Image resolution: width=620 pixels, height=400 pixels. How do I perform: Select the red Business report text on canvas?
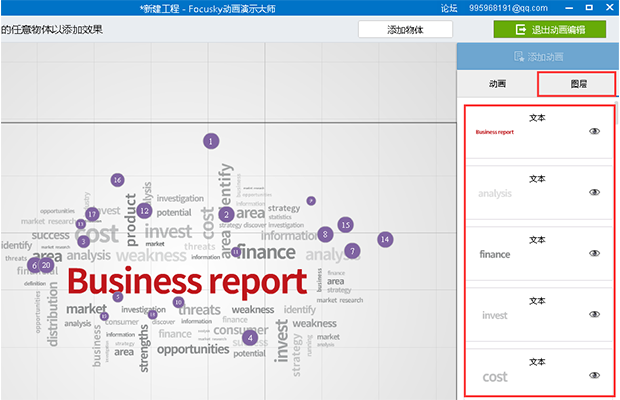(187, 281)
